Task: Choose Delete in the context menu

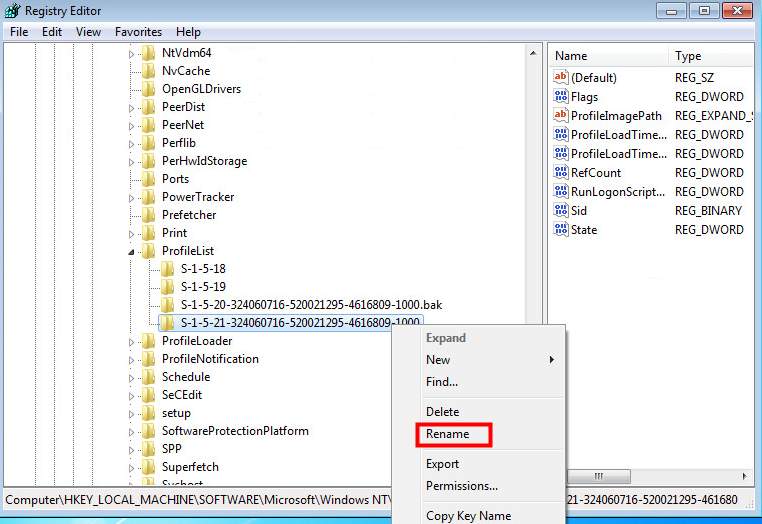Action: pyautogui.click(x=442, y=412)
